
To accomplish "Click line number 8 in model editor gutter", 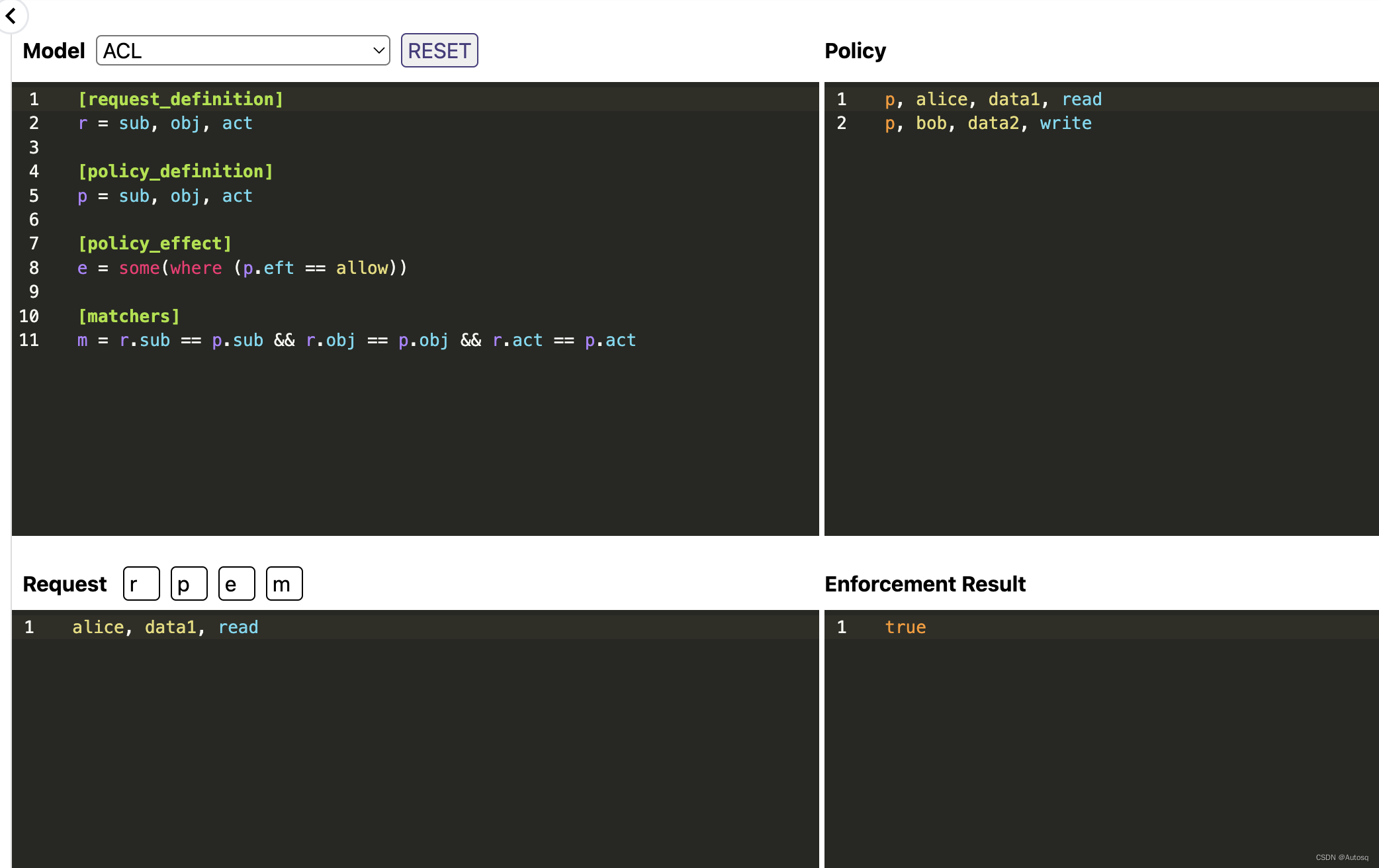I will click(34, 268).
